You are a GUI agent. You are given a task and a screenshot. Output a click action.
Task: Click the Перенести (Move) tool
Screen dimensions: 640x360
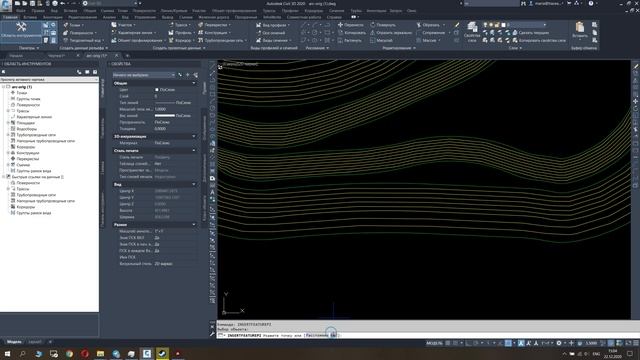351,25
